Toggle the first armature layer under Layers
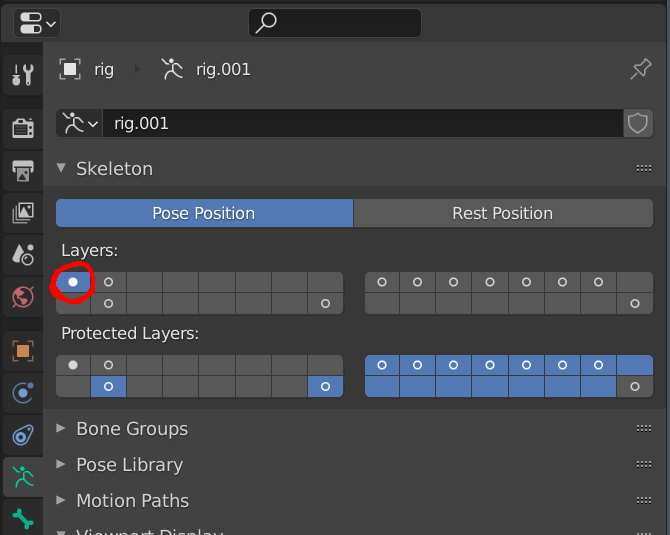This screenshot has width=670, height=535. [73, 282]
